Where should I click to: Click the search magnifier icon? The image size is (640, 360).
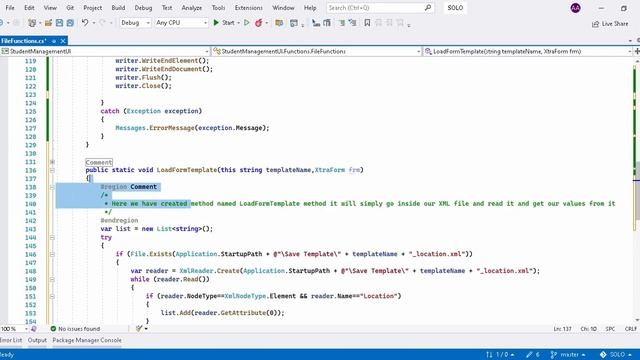(428, 7)
